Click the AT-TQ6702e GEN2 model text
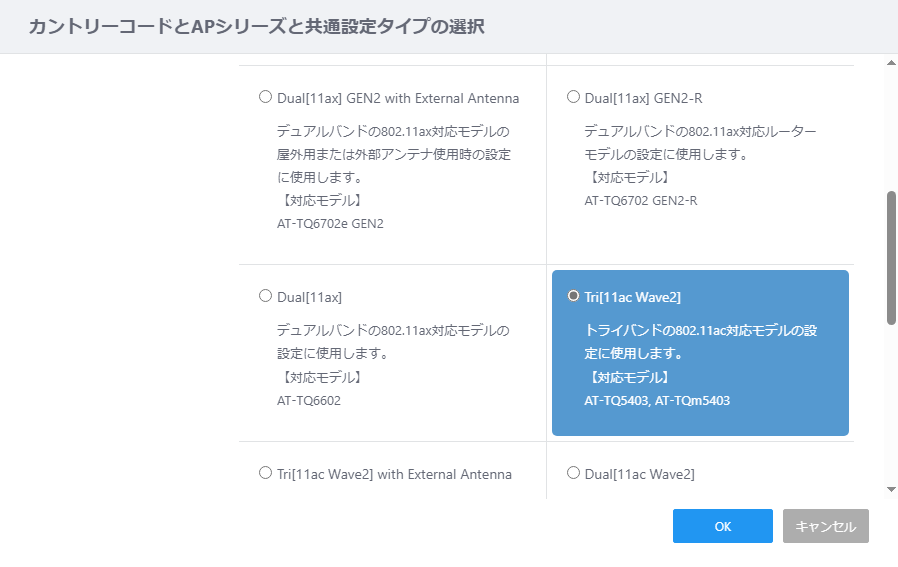 [x=330, y=224]
